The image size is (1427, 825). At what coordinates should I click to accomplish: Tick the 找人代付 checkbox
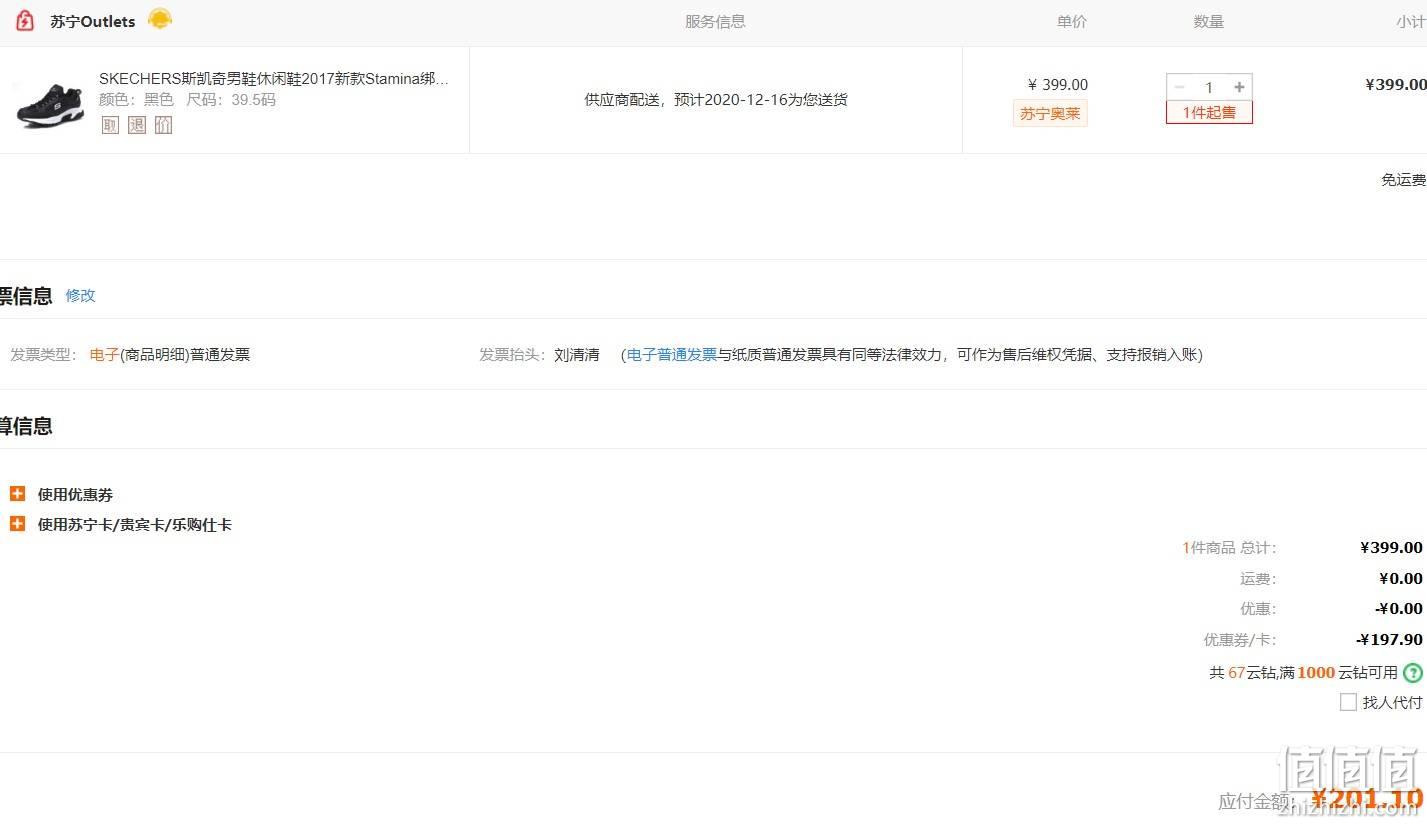click(1348, 702)
